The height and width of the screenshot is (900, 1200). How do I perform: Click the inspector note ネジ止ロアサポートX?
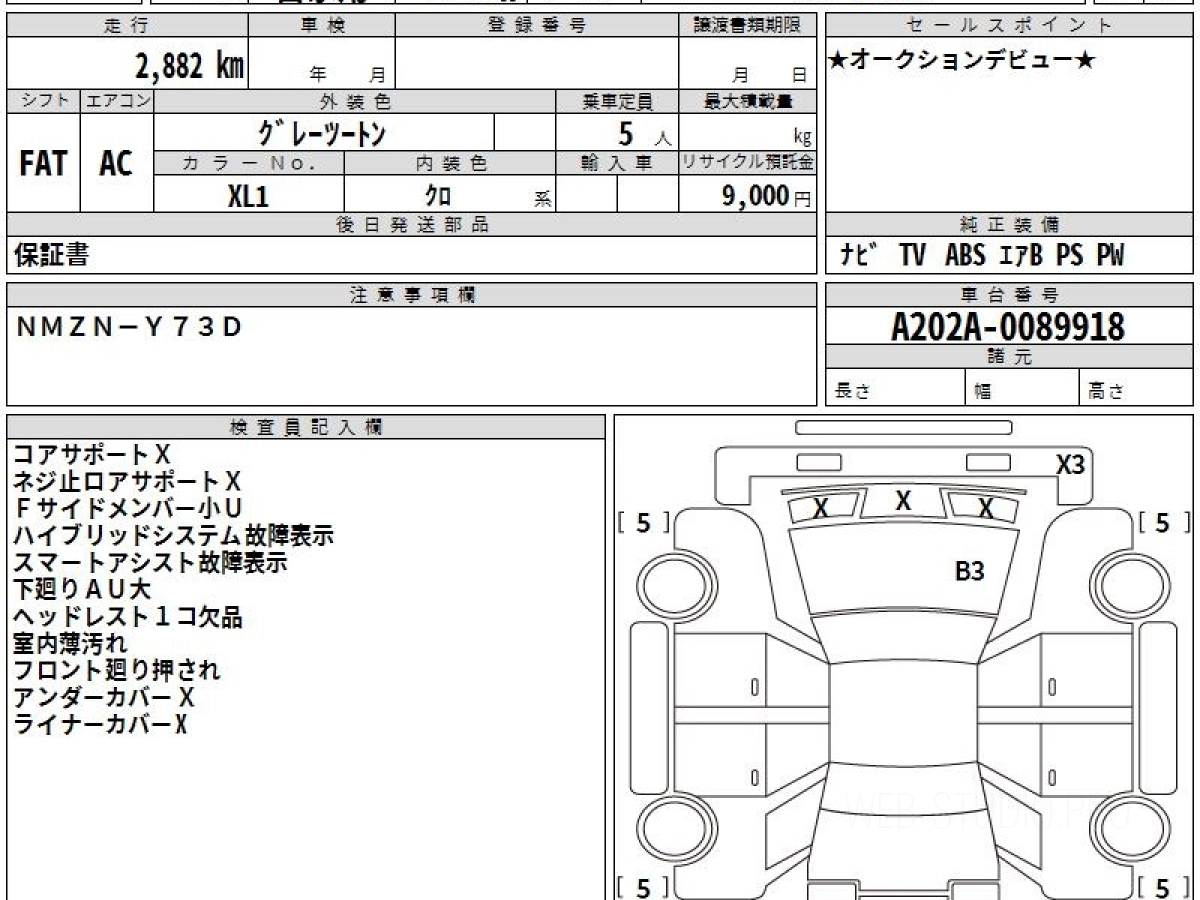click(x=127, y=482)
